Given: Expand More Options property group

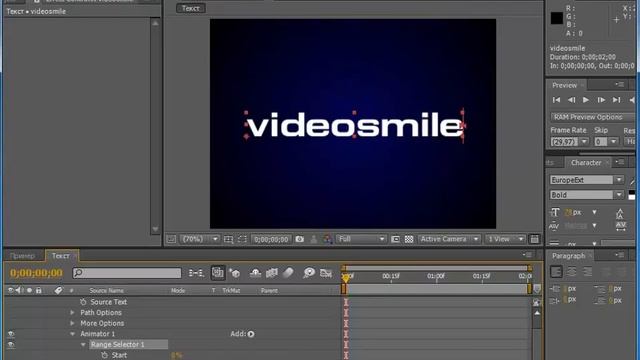Looking at the screenshot, I should (x=73, y=323).
